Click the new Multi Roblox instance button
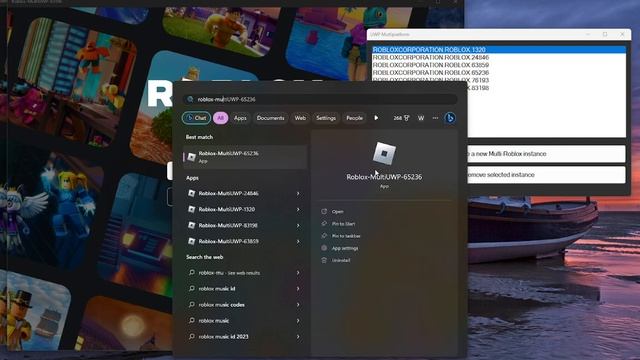Viewport: 640px width, 360px height. pyautogui.click(x=546, y=154)
